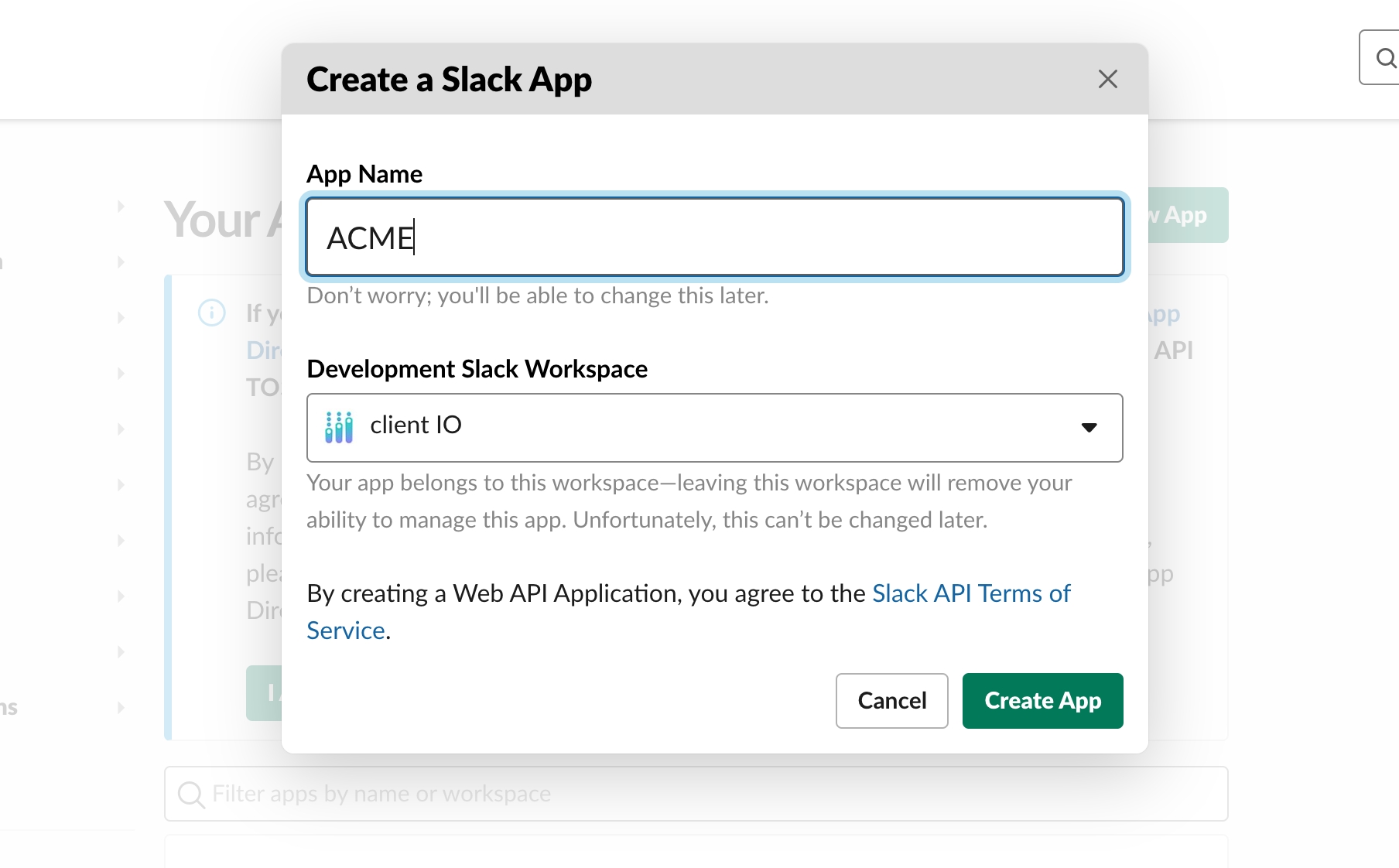The height and width of the screenshot is (868, 1399).
Task: Expand sidebar arrow next to 'ns' item
Action: coord(121,708)
